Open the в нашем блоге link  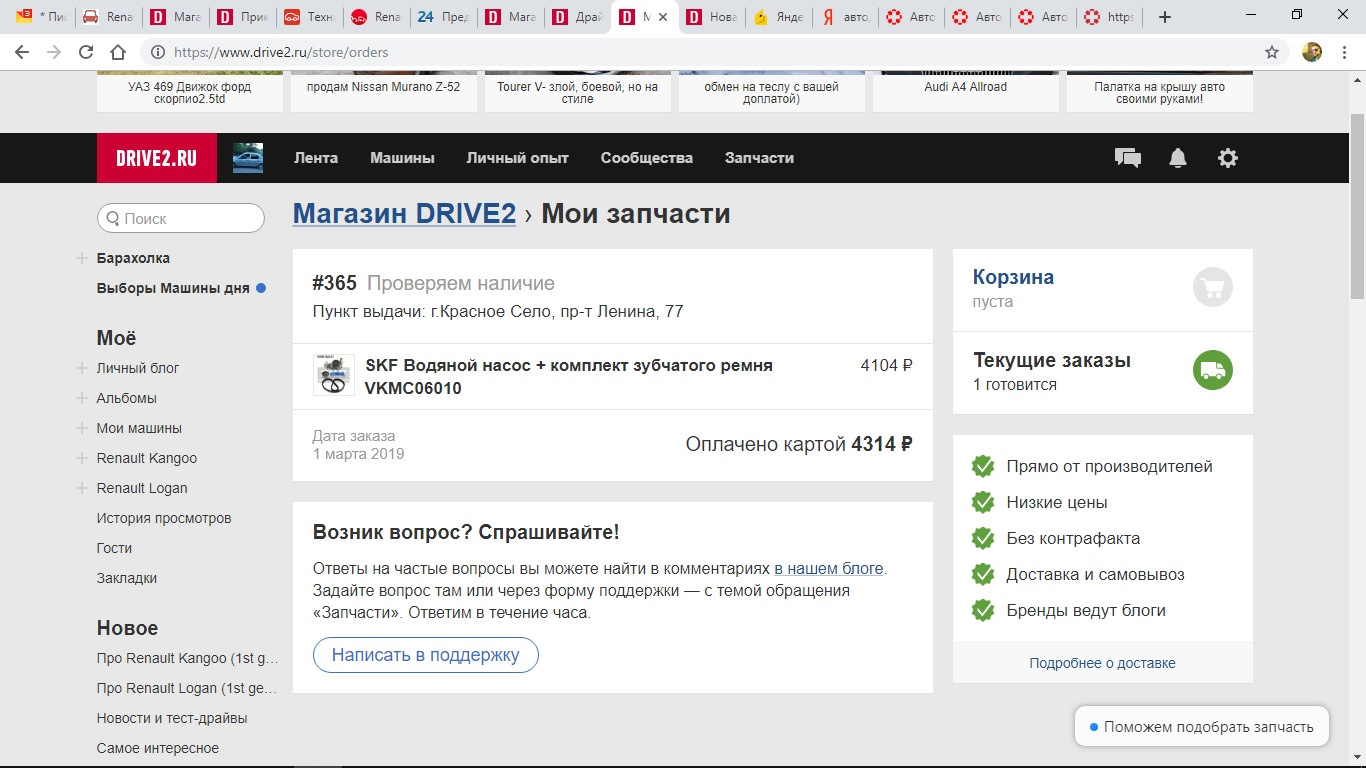coord(829,568)
